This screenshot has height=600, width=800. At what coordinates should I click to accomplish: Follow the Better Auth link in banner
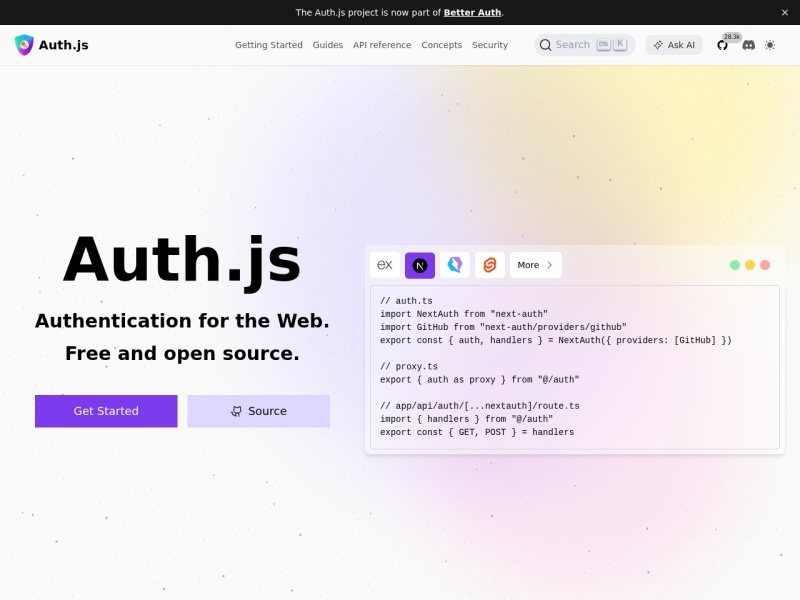472,13
